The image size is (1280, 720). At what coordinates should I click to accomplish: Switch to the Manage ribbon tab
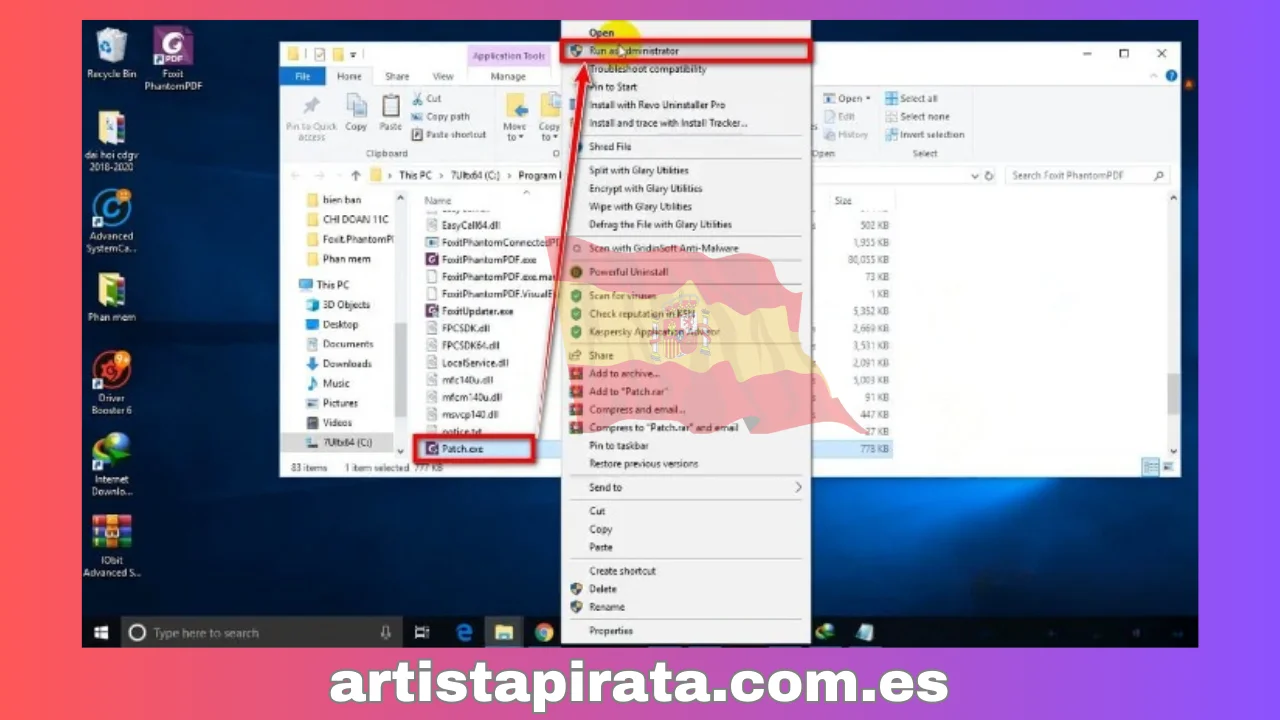pos(508,76)
